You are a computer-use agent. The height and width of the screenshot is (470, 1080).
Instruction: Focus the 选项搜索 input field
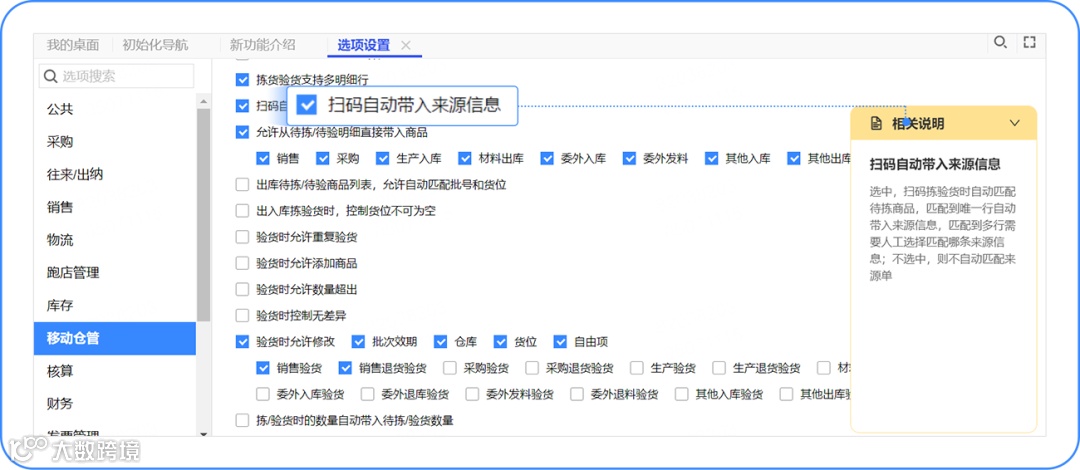coord(116,76)
